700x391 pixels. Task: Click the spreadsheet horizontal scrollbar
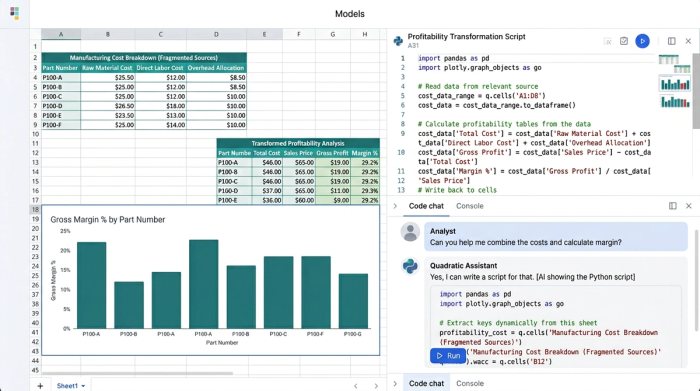137,373
